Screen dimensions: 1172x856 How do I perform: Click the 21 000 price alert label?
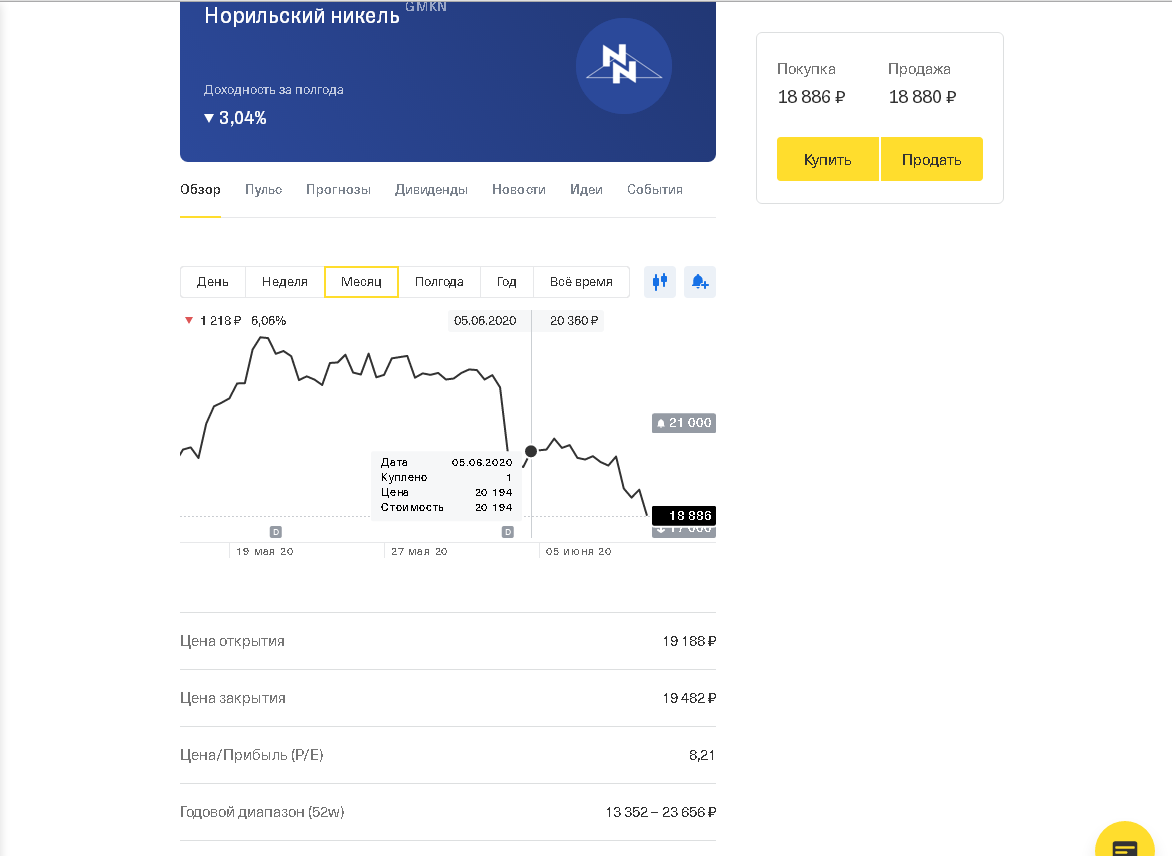pos(684,423)
